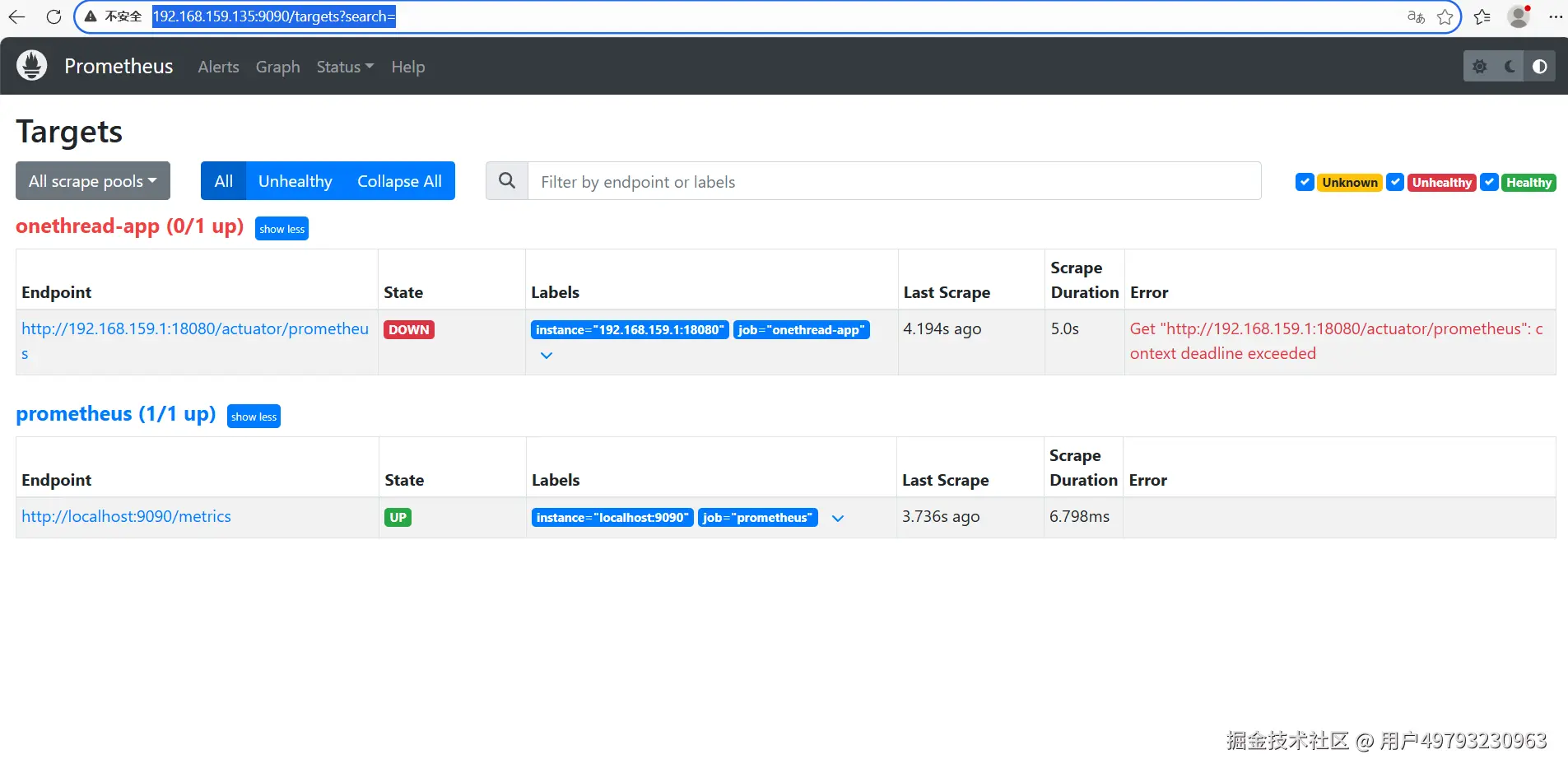Click the 6.798ms scrape duration value
This screenshot has height=773, width=1568.
coord(1079,516)
